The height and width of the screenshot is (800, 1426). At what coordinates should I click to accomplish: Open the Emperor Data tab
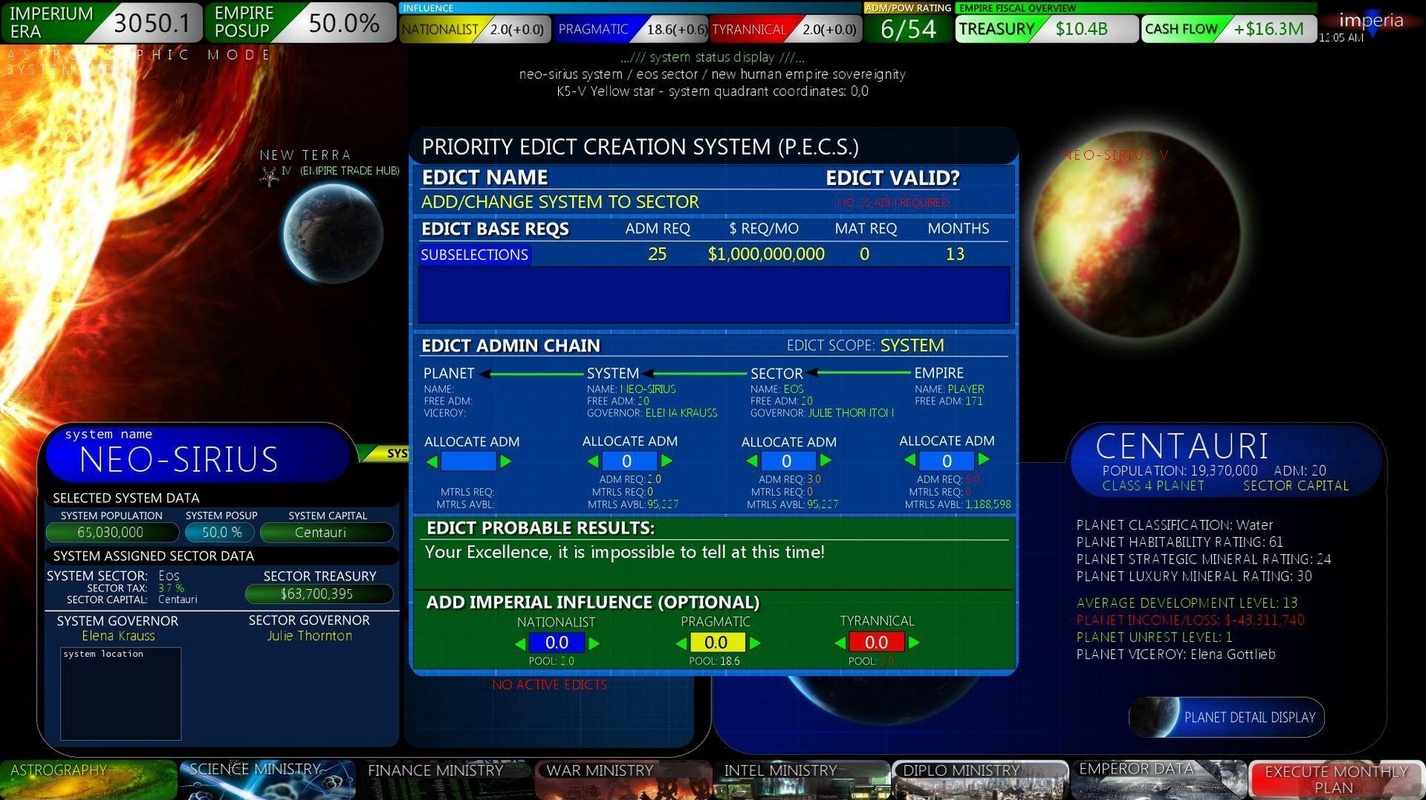click(x=1158, y=780)
